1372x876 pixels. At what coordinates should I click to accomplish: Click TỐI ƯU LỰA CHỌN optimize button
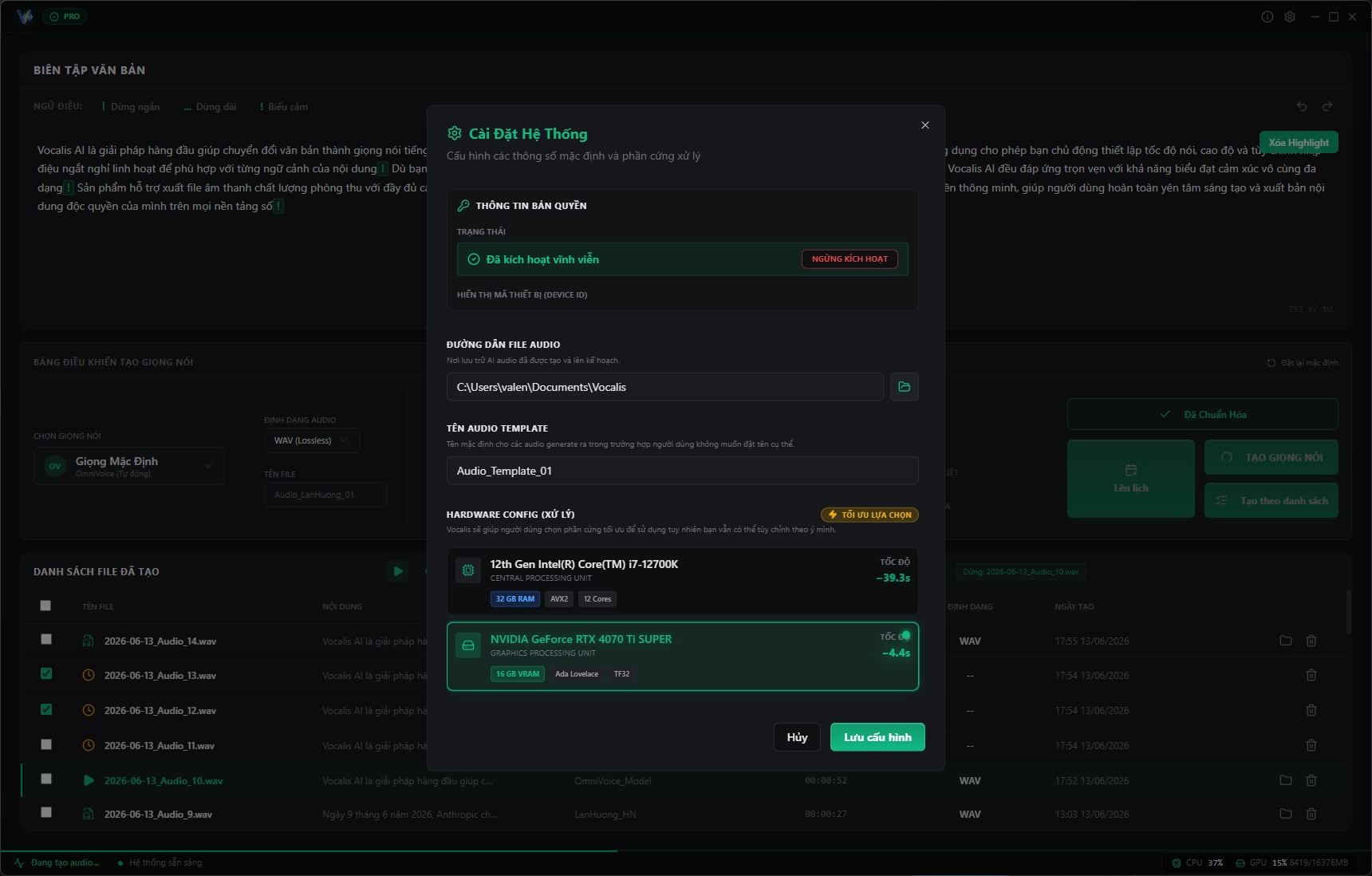pyautogui.click(x=869, y=515)
